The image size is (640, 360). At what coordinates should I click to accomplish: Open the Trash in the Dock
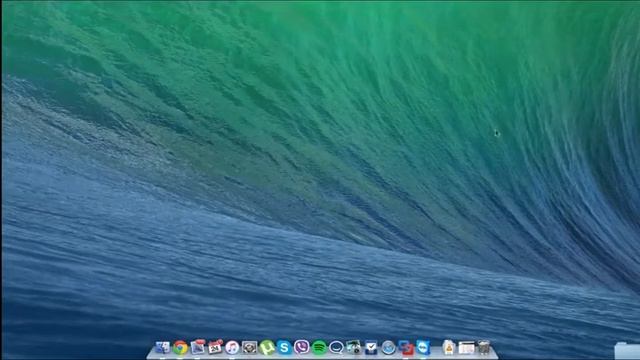coord(483,347)
